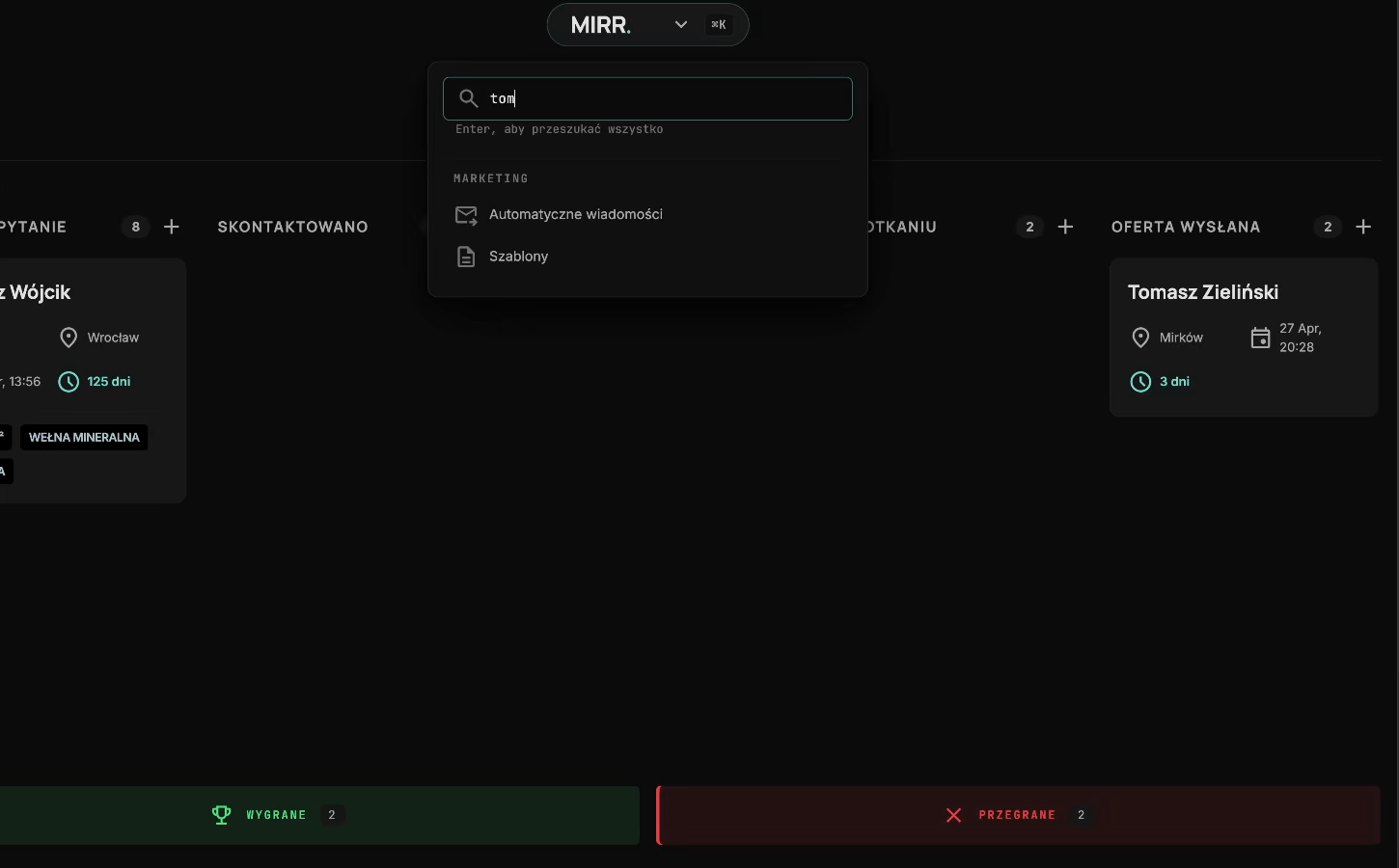Viewport: 1399px width, 868px height.
Task: Click plus icon beside count 8
Action: click(172, 227)
